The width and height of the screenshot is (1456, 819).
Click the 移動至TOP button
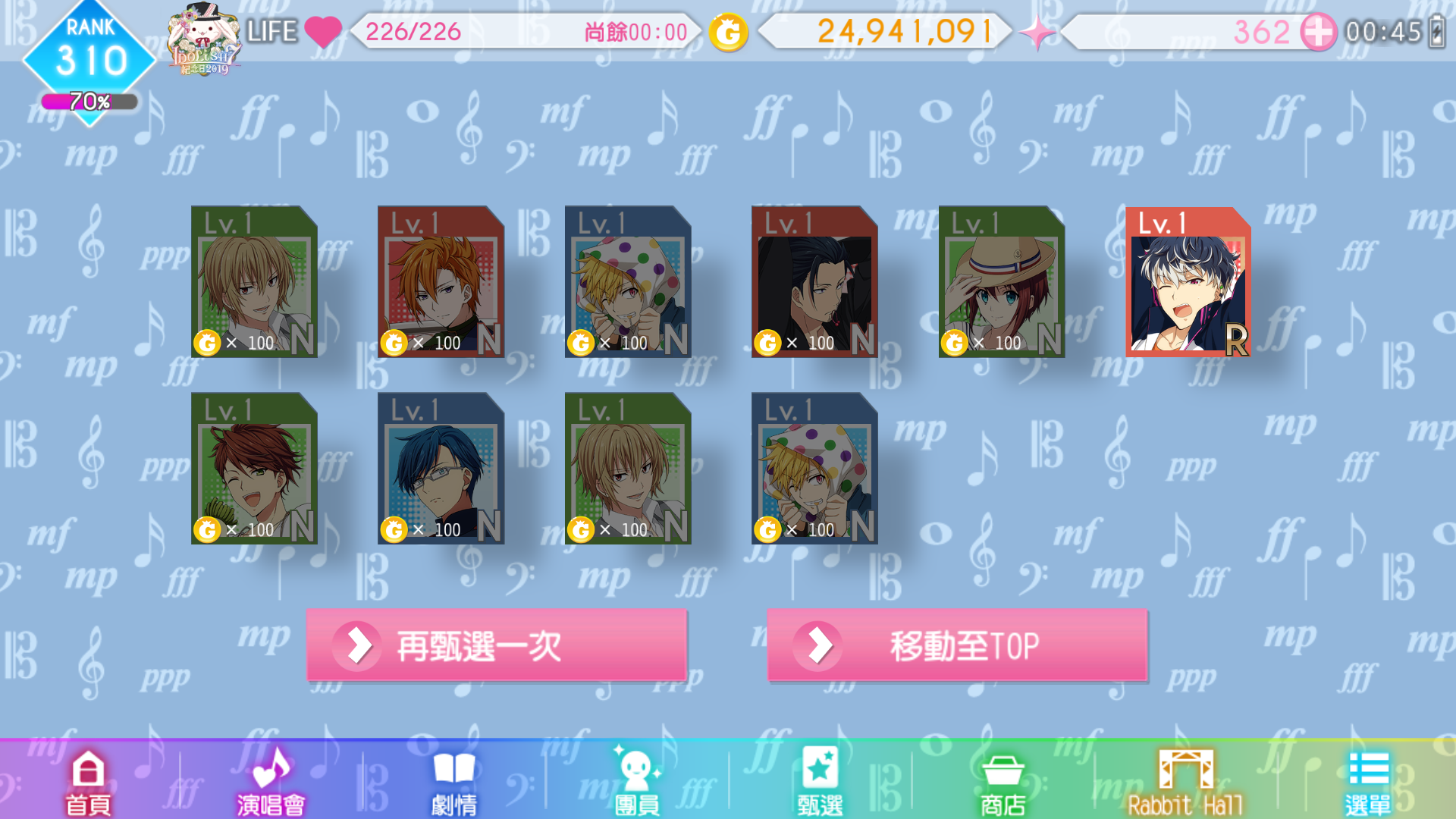[x=957, y=645]
